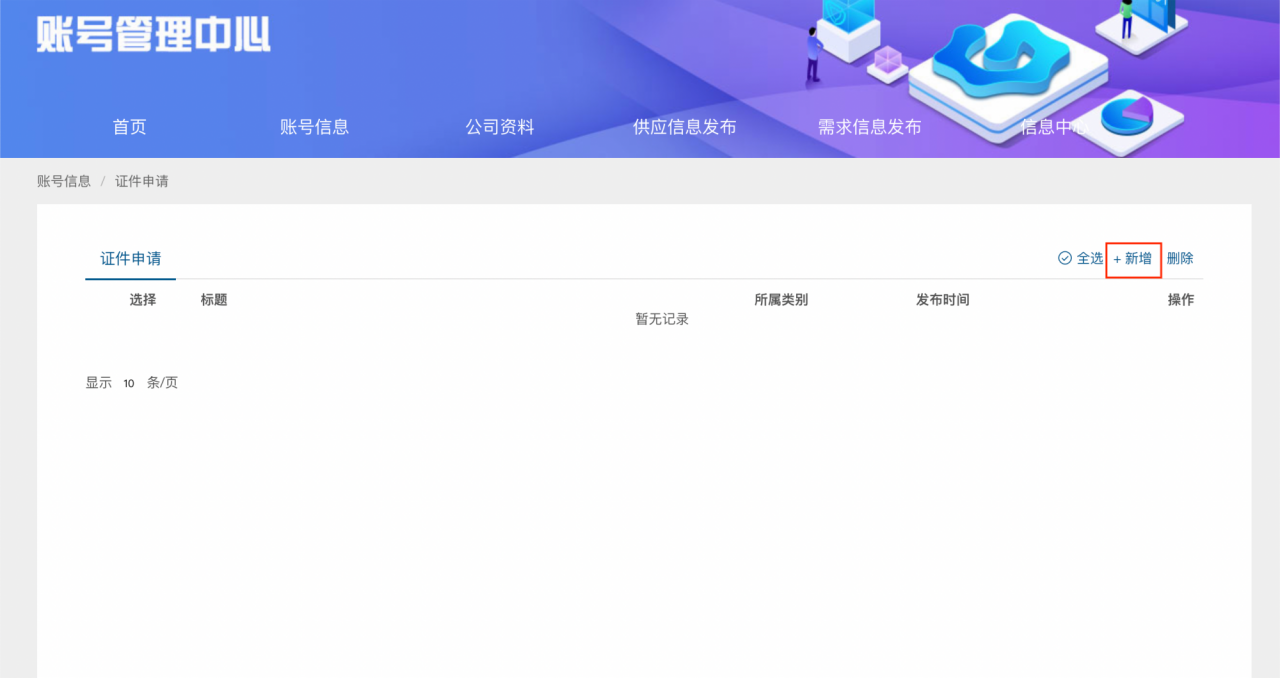Open 账号信息 in the top navigation bar
The width and height of the screenshot is (1280, 678).
[314, 127]
